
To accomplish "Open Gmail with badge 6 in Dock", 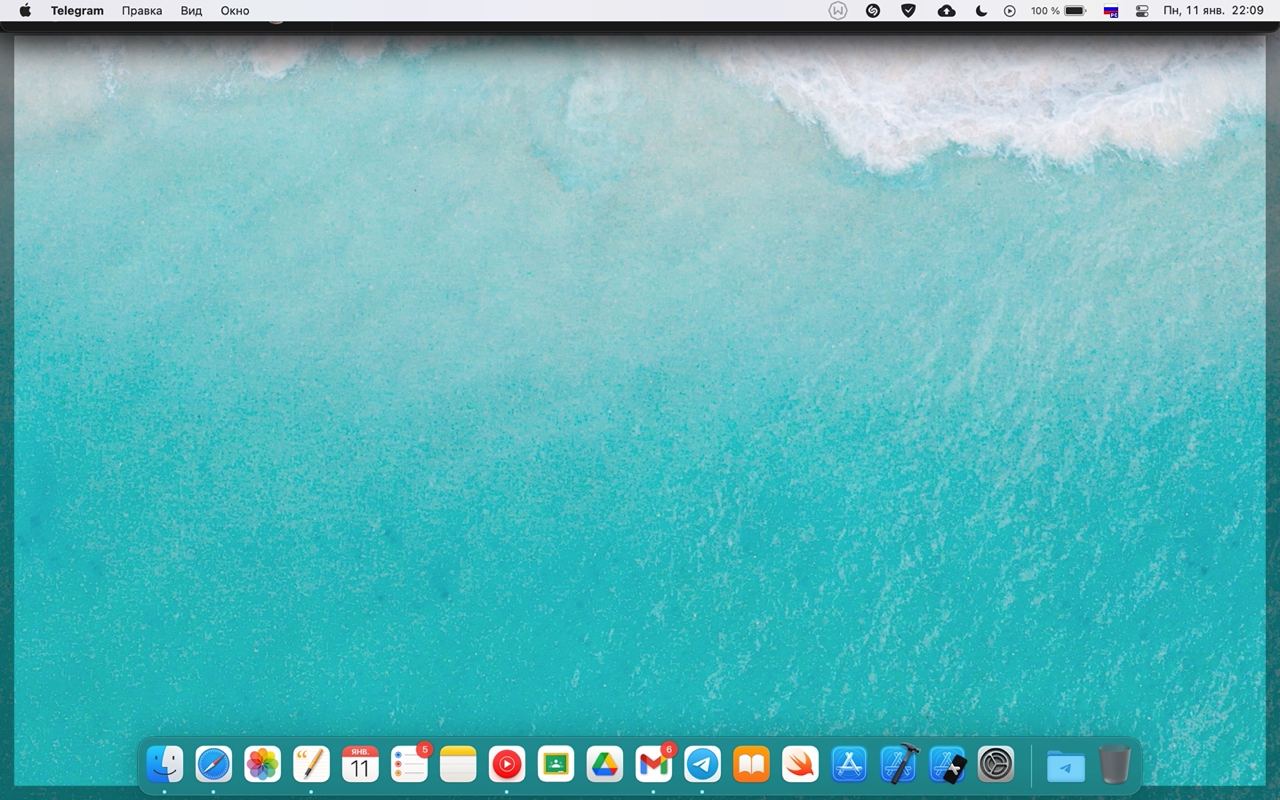I will (x=654, y=765).
